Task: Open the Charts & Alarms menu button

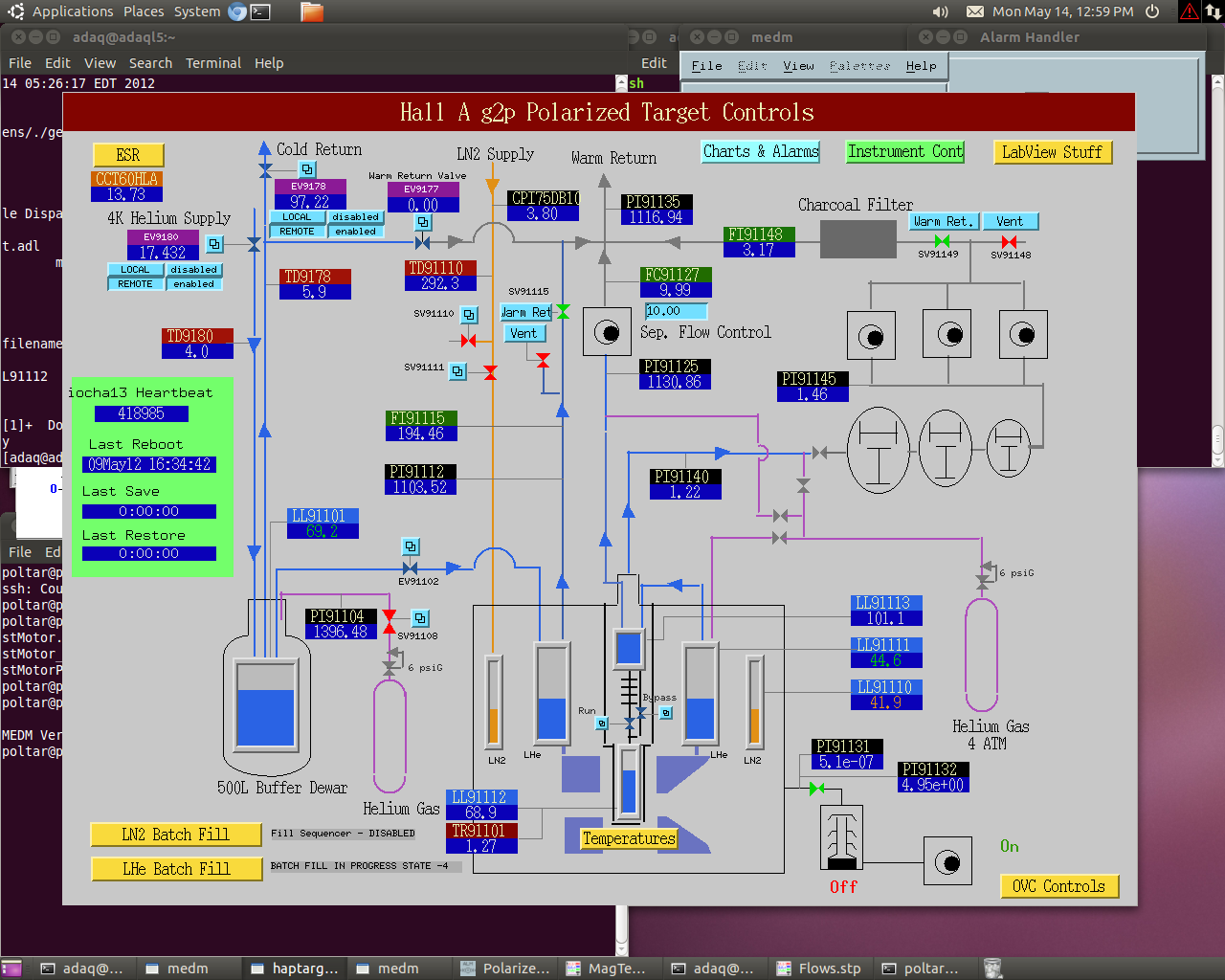Action: click(761, 152)
